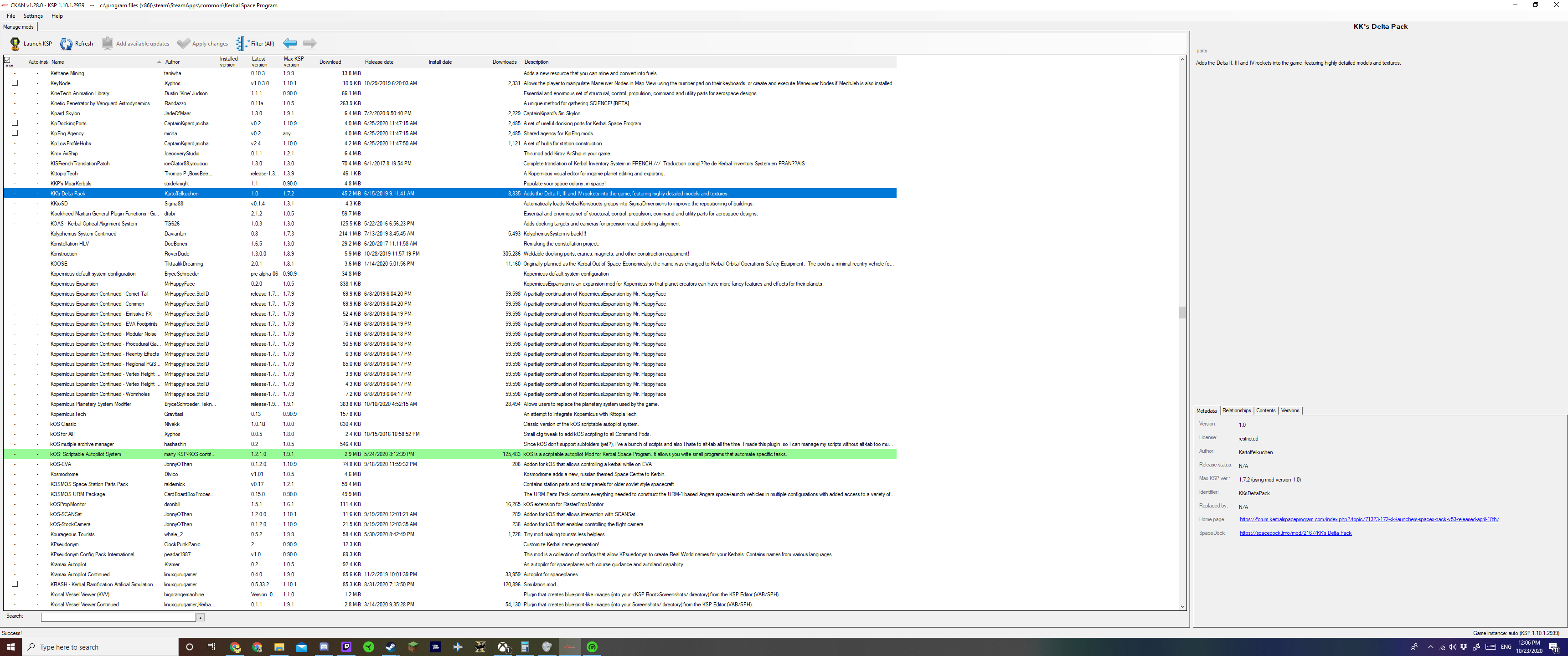Click the Refresh arrows icon

(67, 43)
